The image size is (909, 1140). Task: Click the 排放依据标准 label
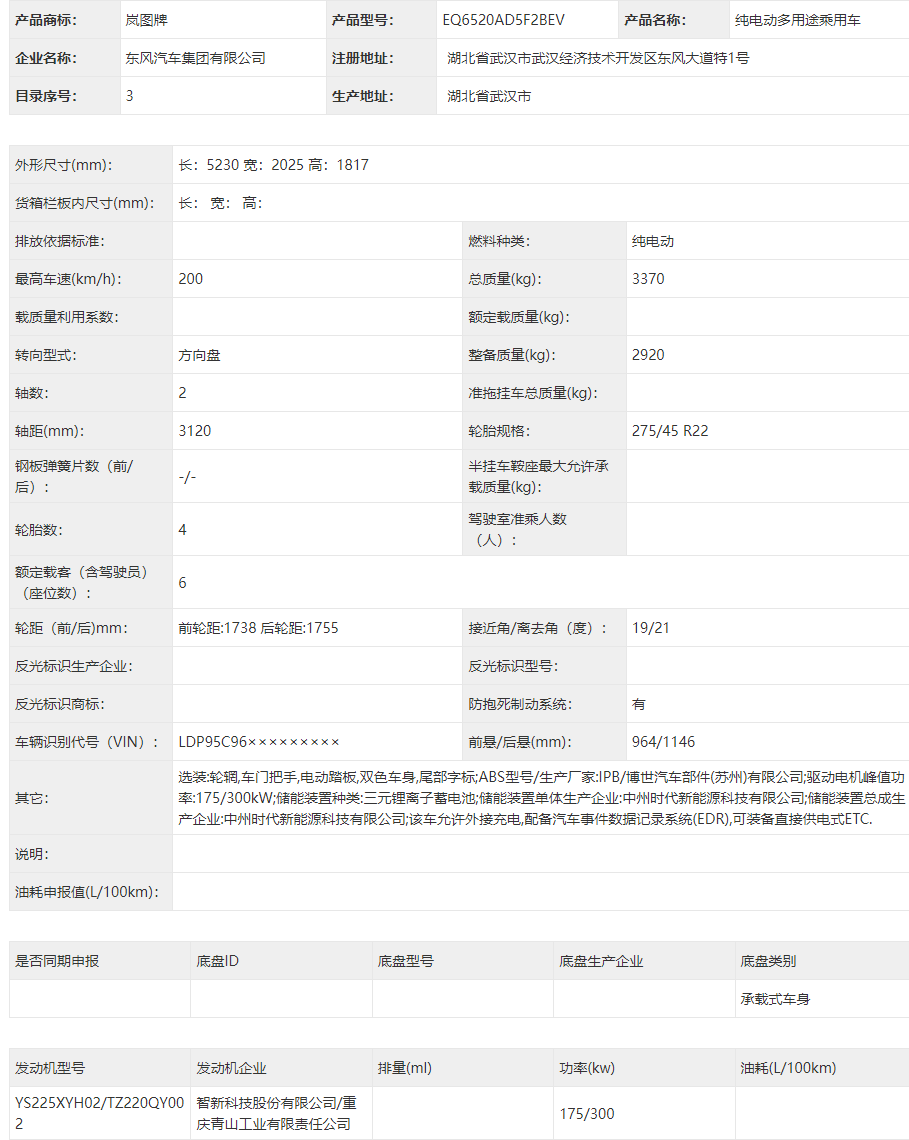(60, 241)
